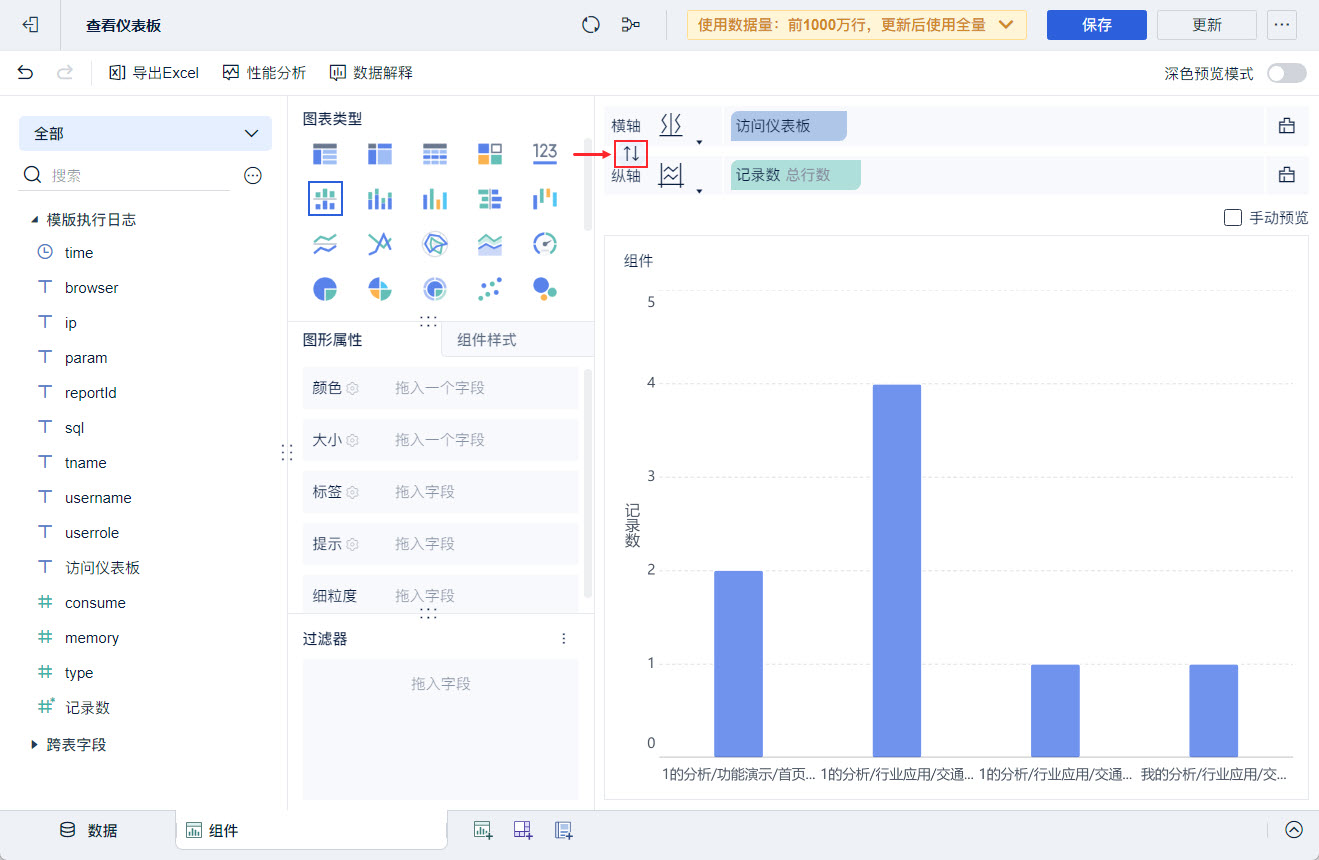Click the exit/back icon at top left
Viewport: 1319px width, 860px height.
coord(30,25)
